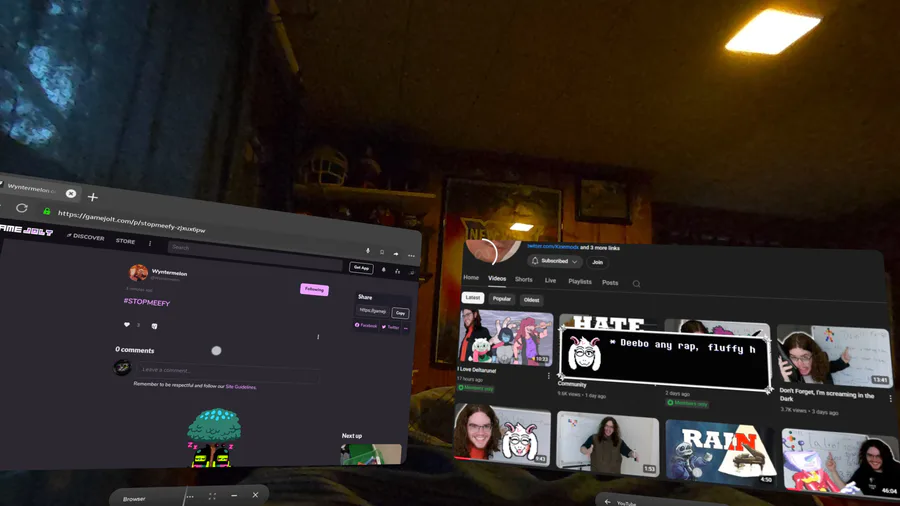Click the sticker icon under the post
The image size is (900, 506).
click(154, 326)
